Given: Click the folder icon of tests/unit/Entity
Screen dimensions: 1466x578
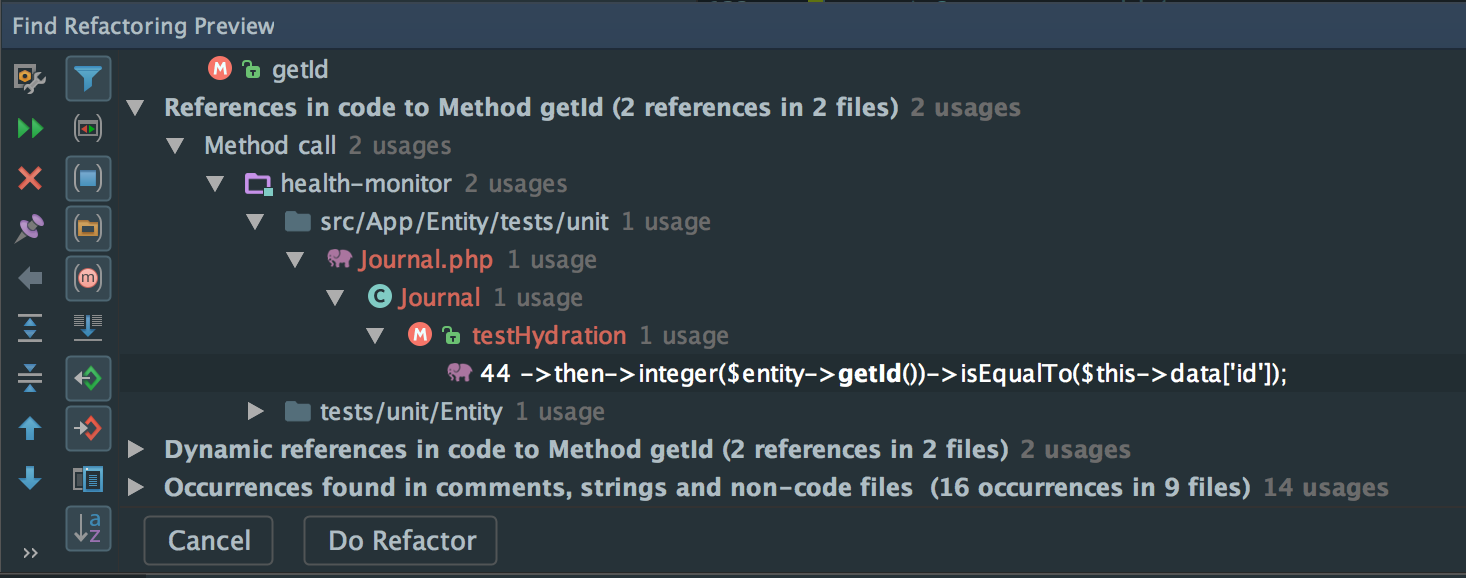Looking at the screenshot, I should click(x=298, y=411).
